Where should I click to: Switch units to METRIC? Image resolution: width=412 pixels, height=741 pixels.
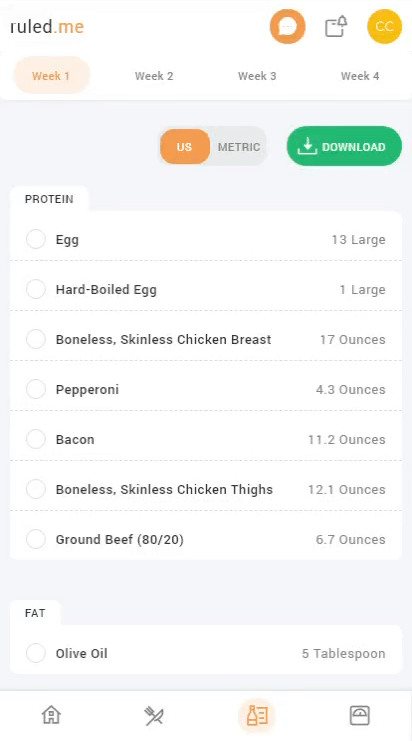coord(239,147)
